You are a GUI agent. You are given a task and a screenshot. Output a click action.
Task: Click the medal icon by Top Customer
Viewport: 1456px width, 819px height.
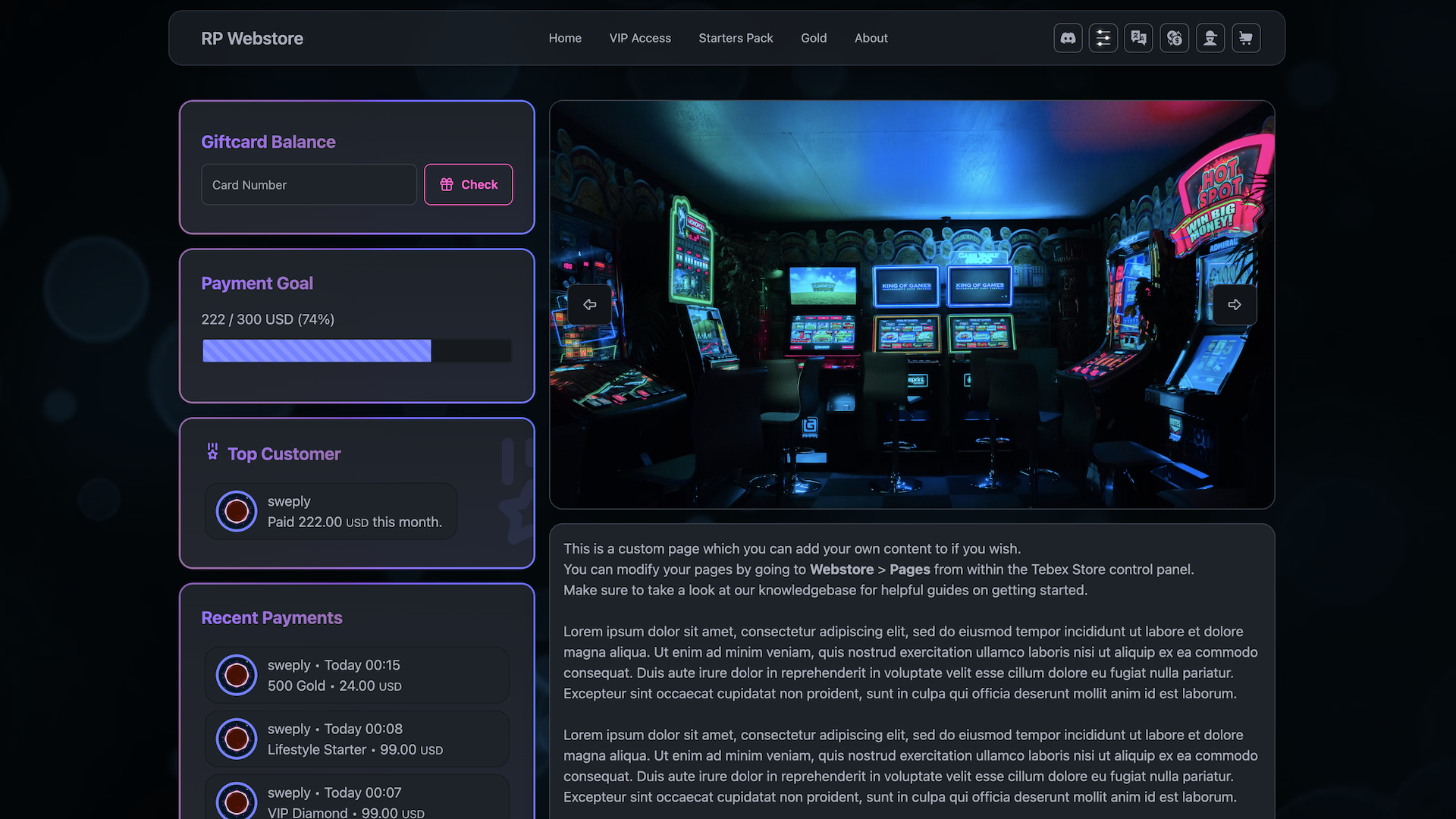pos(212,453)
